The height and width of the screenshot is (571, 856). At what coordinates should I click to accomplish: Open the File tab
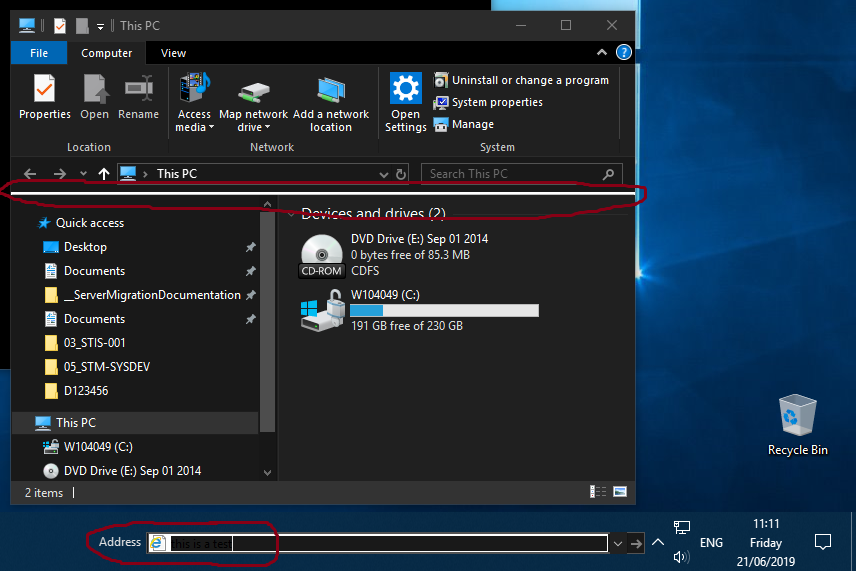pyautogui.click(x=39, y=53)
